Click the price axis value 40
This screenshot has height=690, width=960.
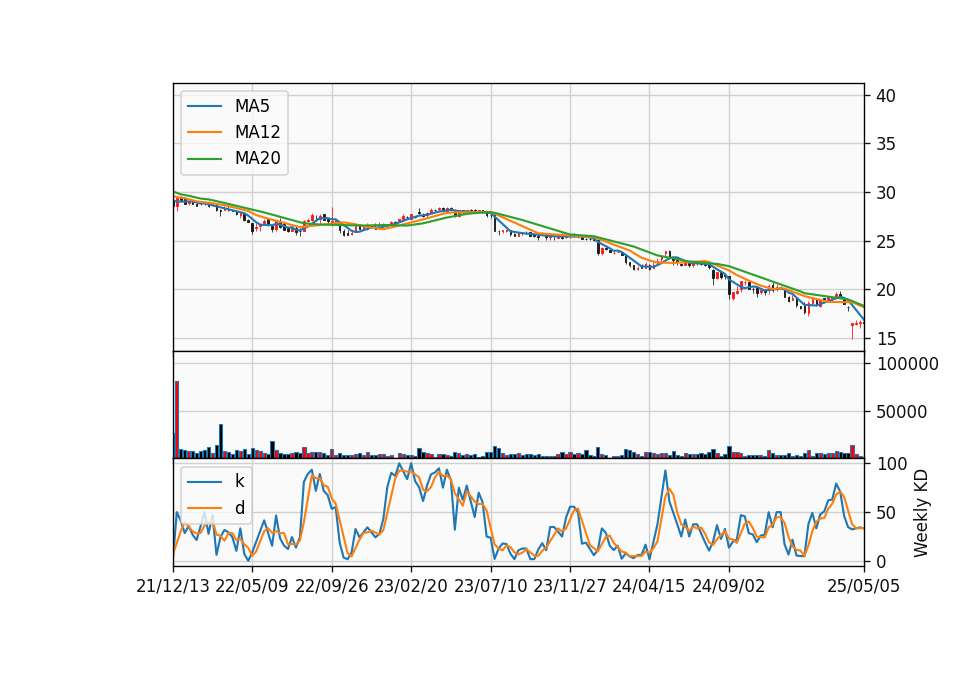click(886, 96)
